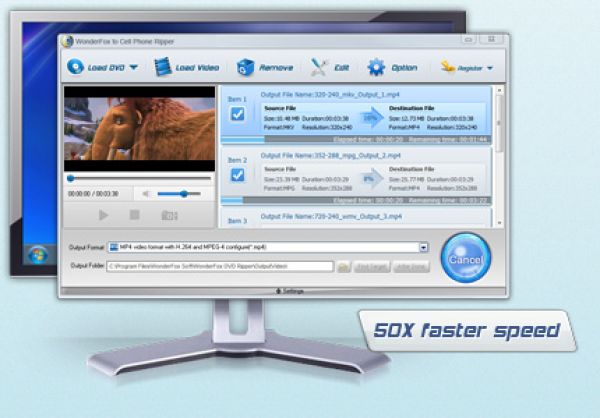
Task: Click the 00:00:00 / 00:03:38 time display
Action: point(93,194)
